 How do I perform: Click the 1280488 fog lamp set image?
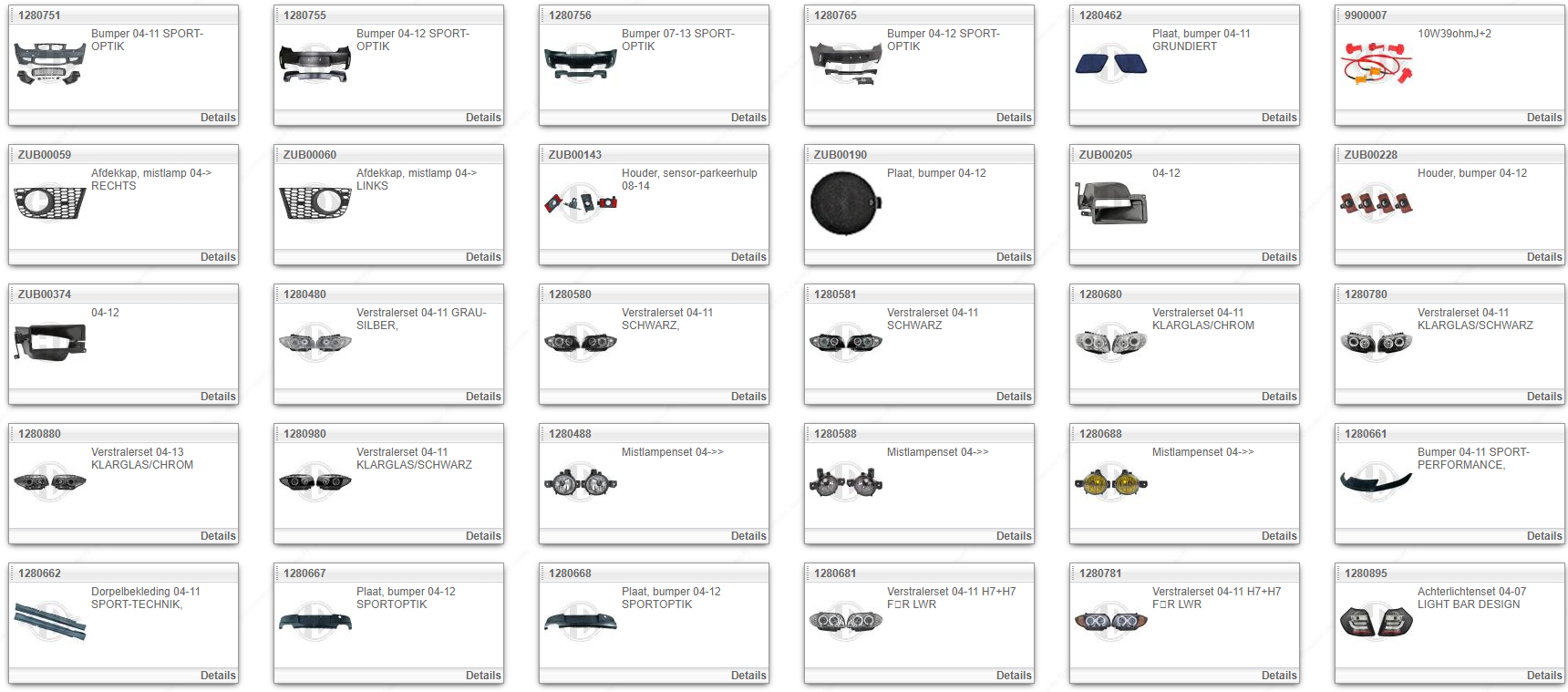click(581, 481)
